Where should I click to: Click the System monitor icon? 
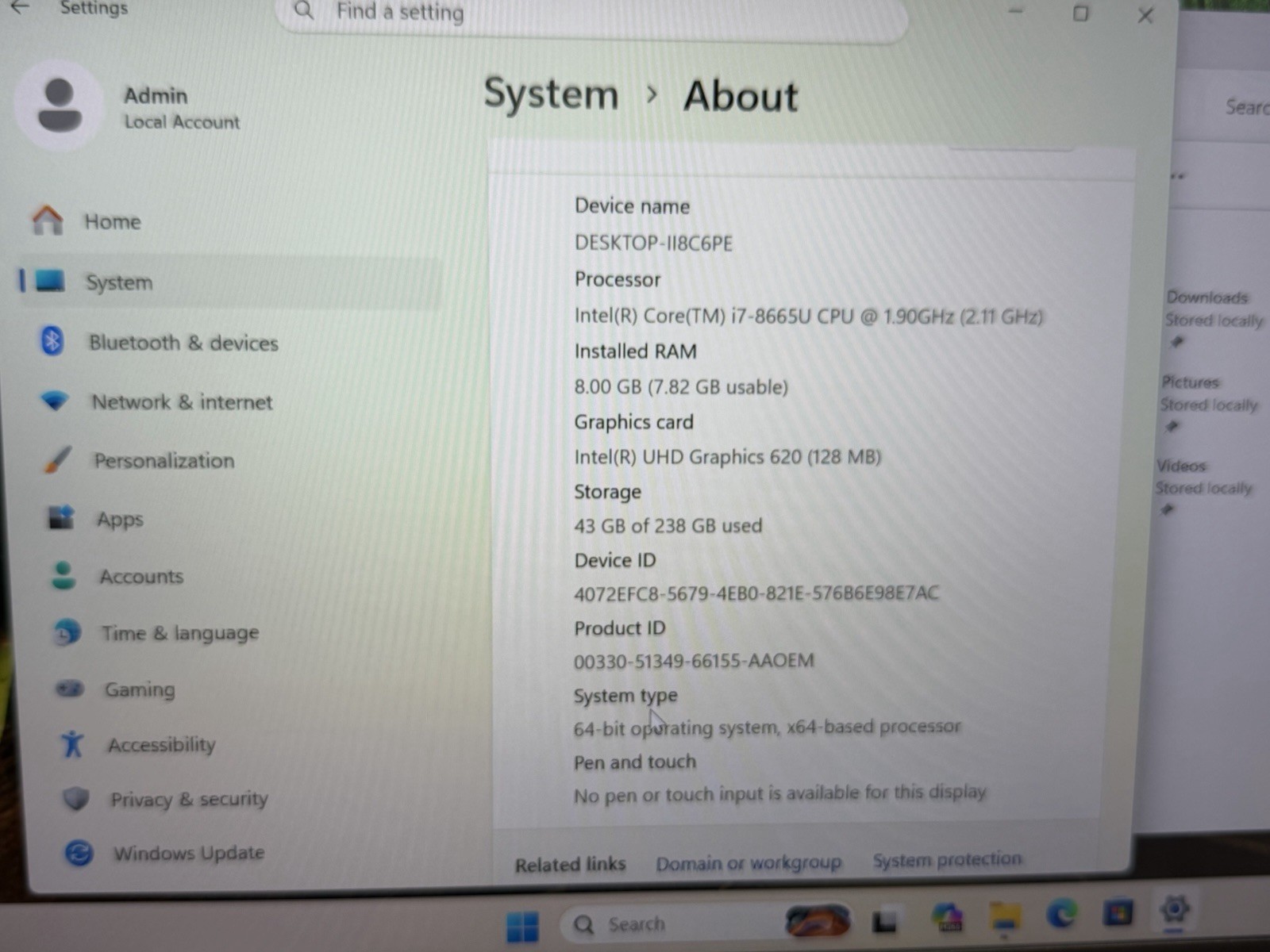(49, 280)
